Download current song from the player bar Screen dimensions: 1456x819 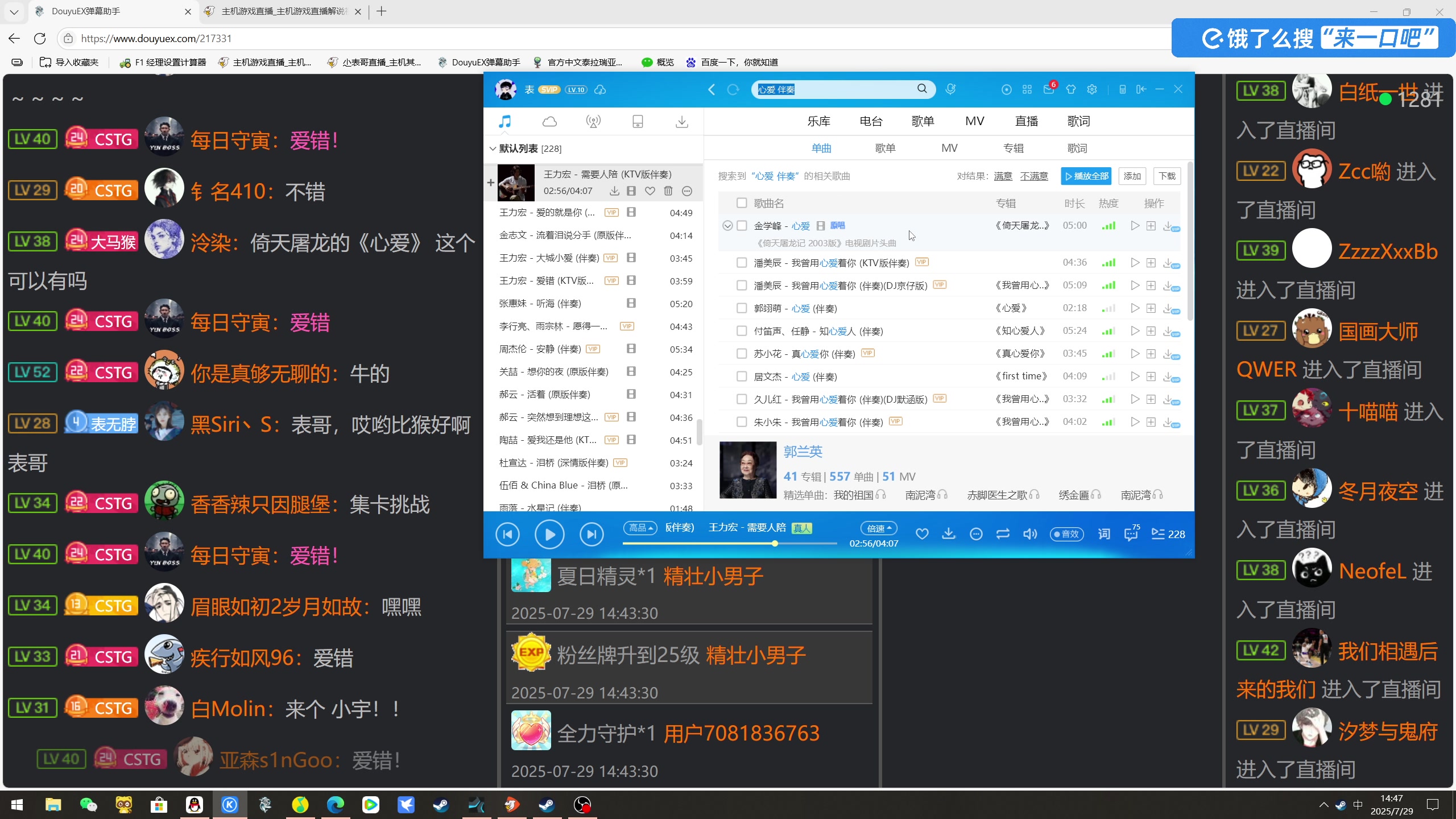click(x=949, y=534)
